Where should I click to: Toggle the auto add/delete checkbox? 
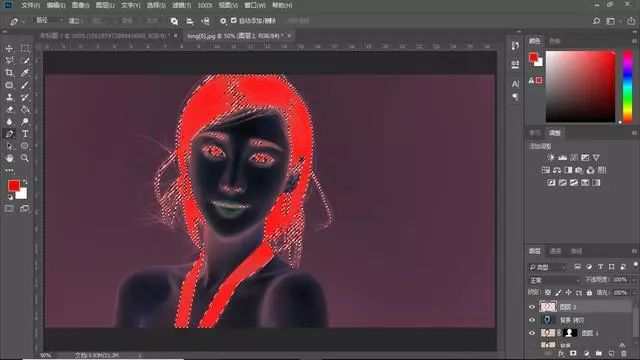(233, 20)
